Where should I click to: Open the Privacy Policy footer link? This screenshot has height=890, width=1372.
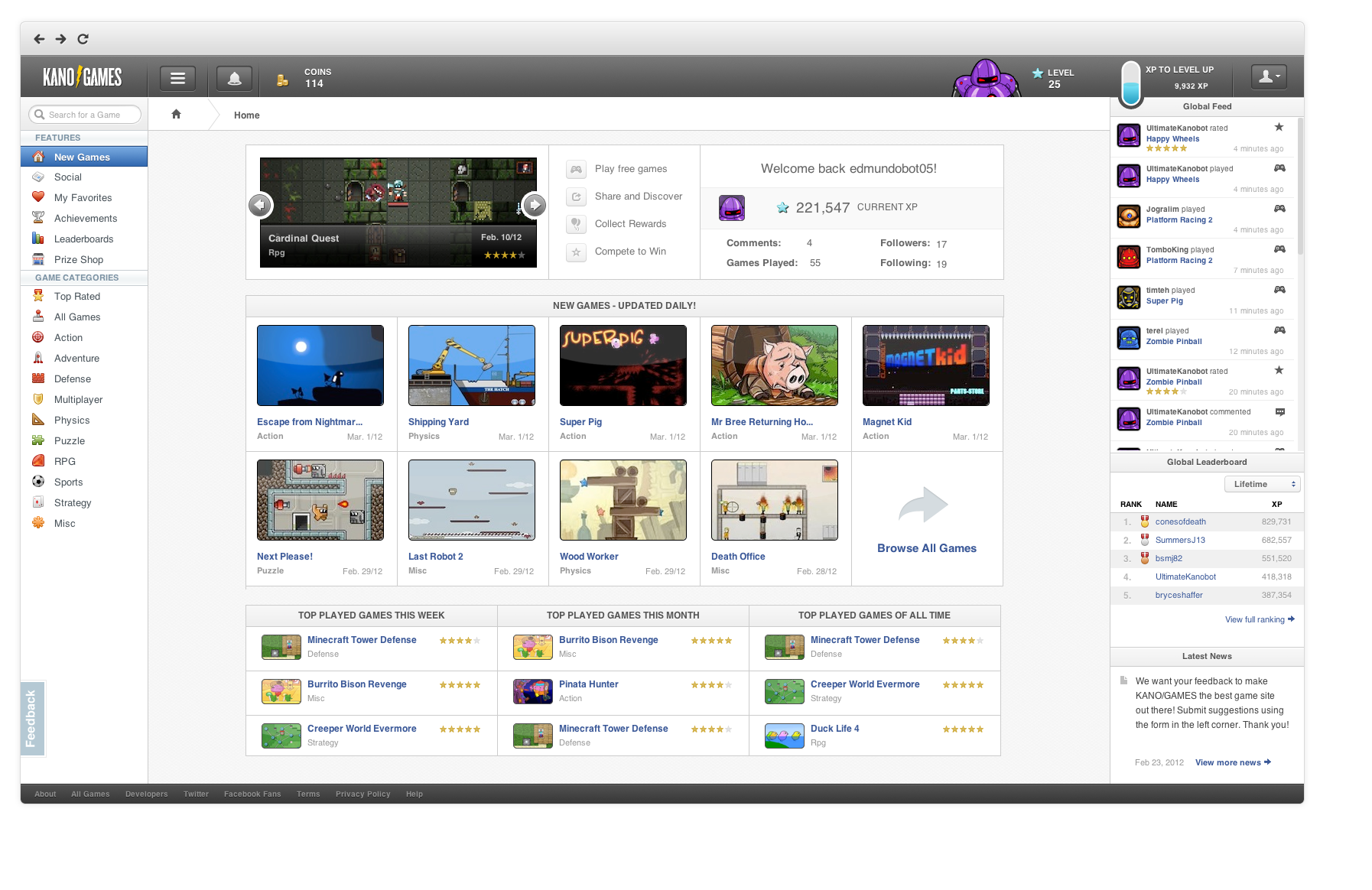coord(363,794)
